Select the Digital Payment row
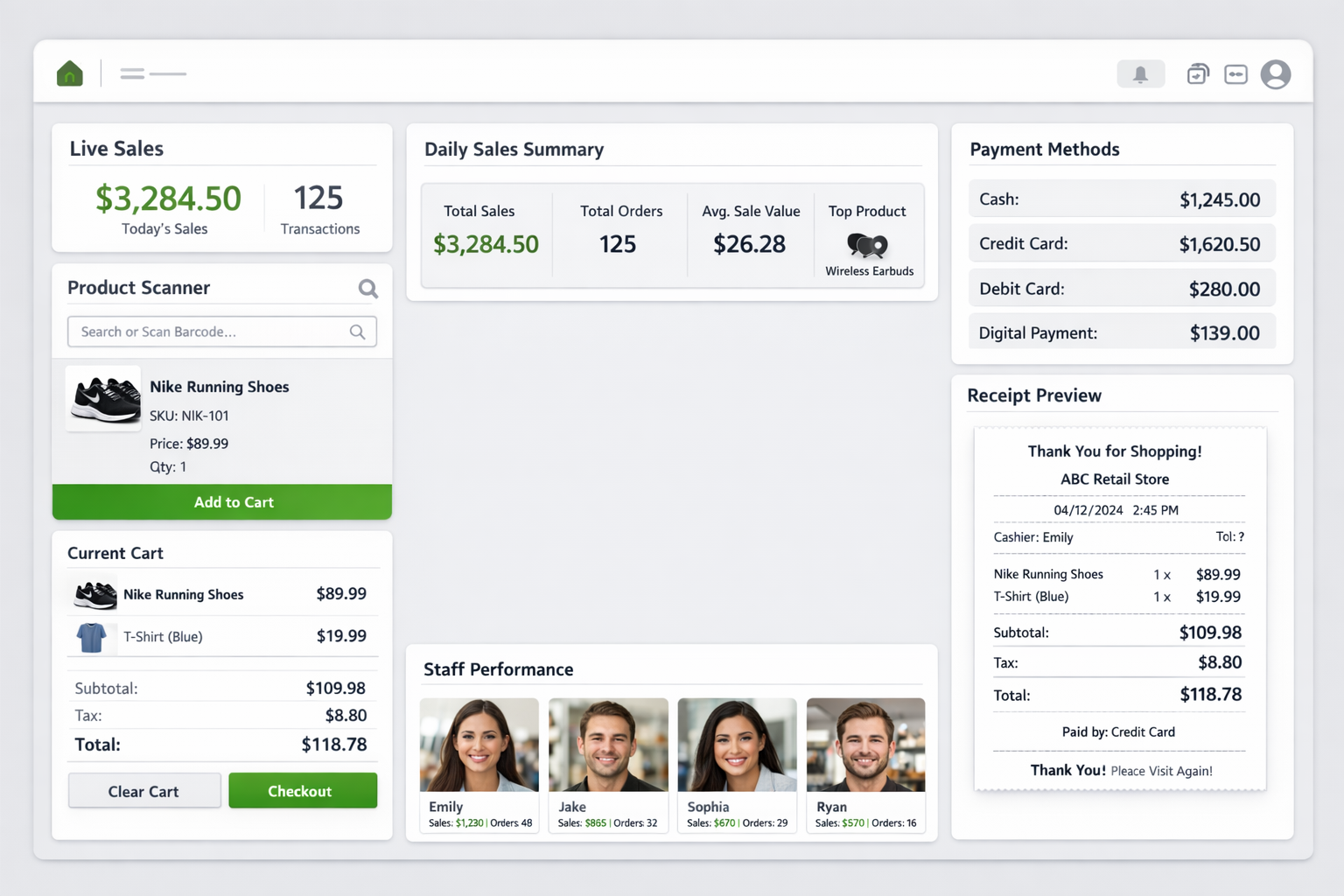Viewport: 1344px width, 896px height. point(1121,333)
